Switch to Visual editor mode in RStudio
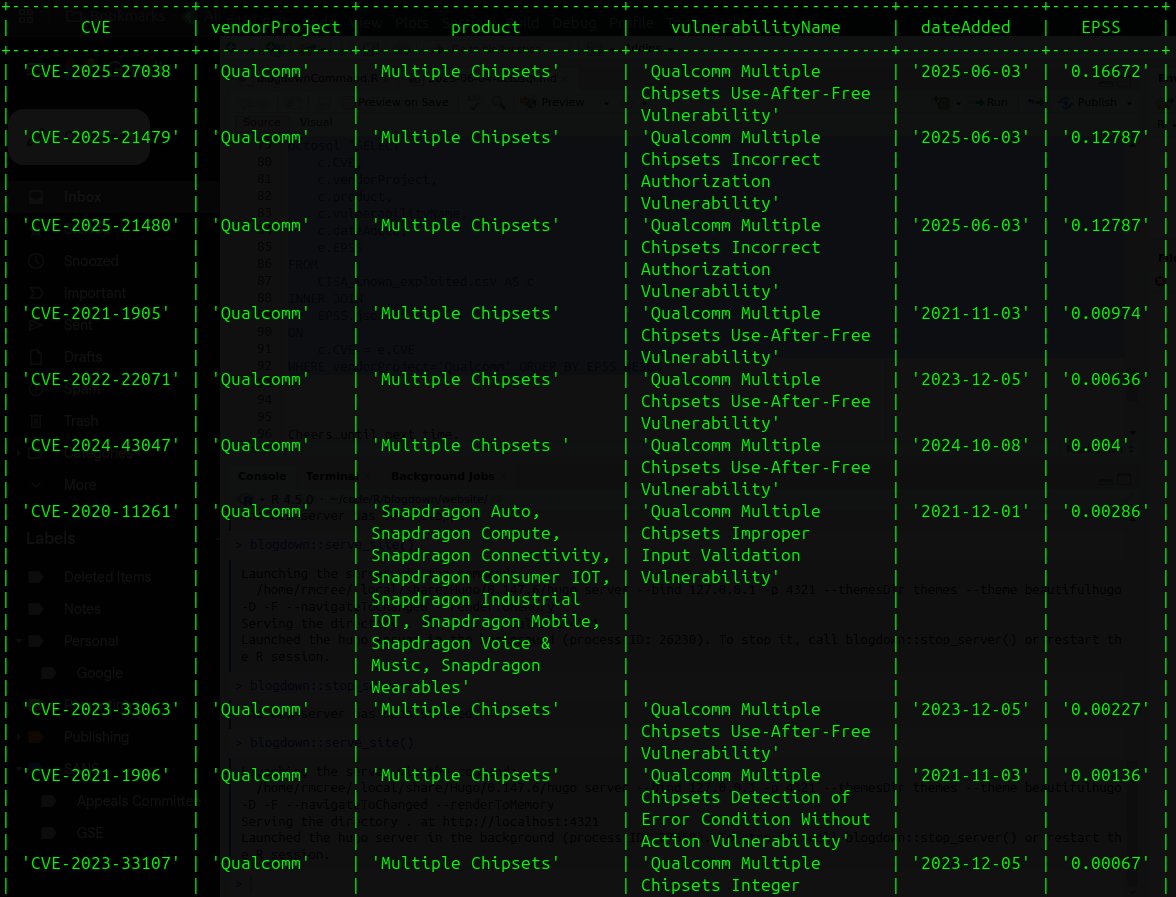1176x897 pixels. tap(316, 122)
